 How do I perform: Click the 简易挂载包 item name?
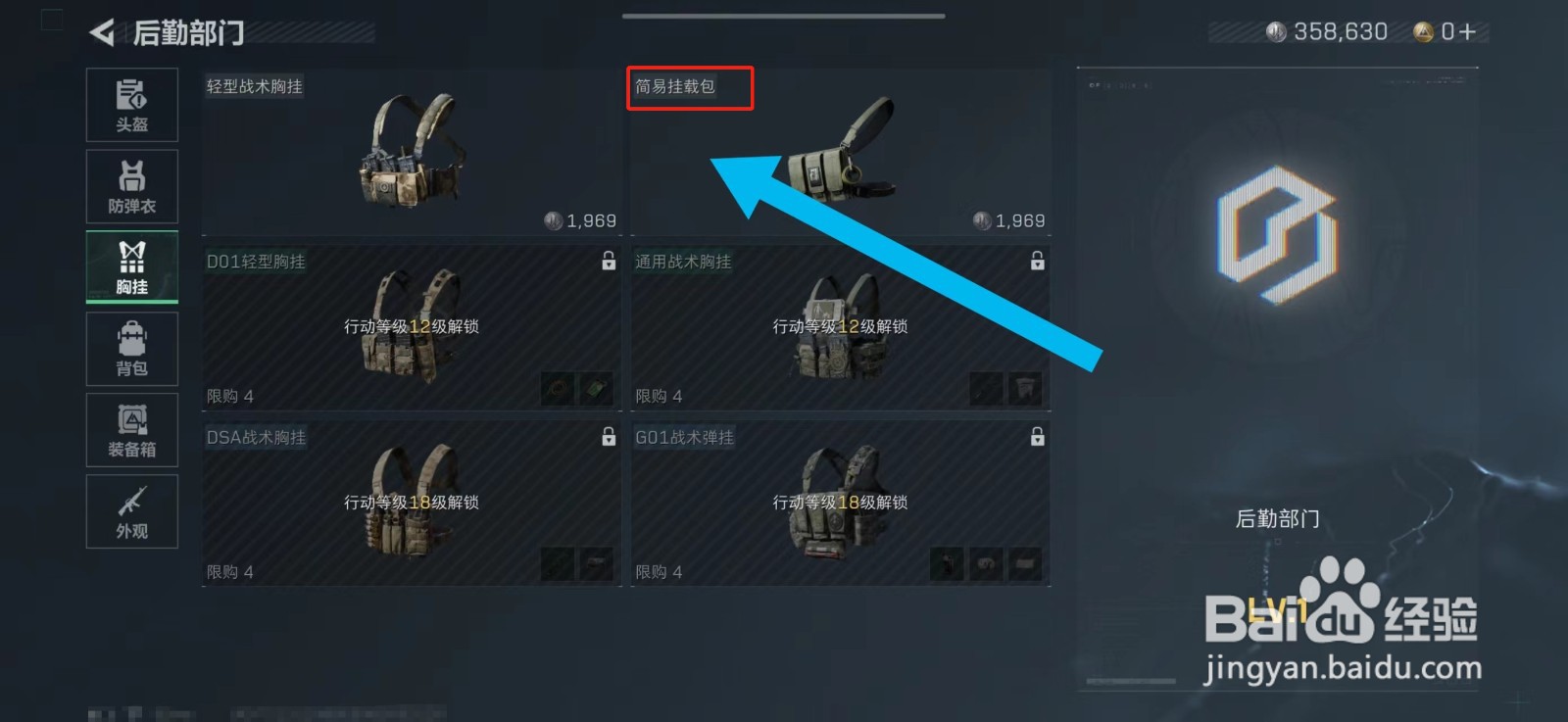point(675,86)
